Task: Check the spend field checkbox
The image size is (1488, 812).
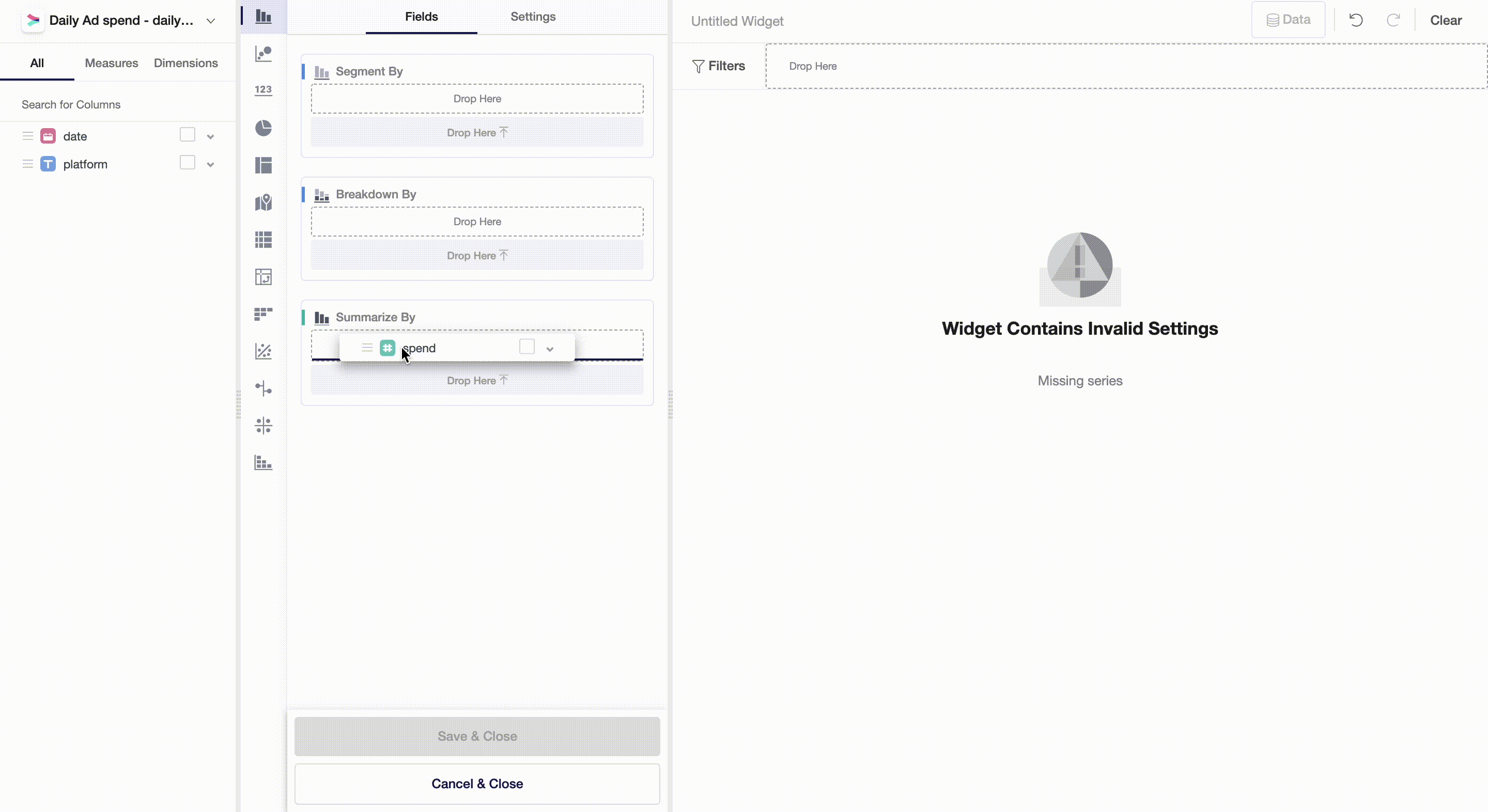Action: click(x=527, y=347)
